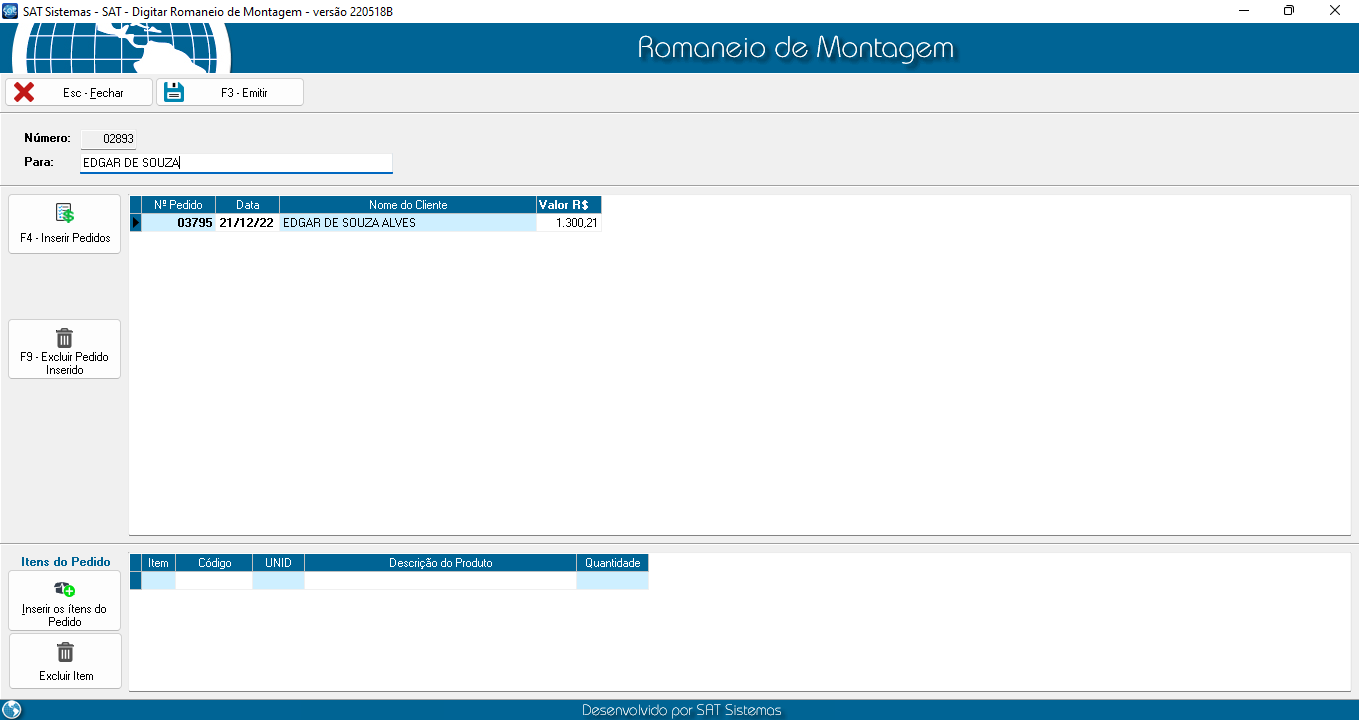
Task: Click the red X Fechar icon
Action: (x=24, y=92)
